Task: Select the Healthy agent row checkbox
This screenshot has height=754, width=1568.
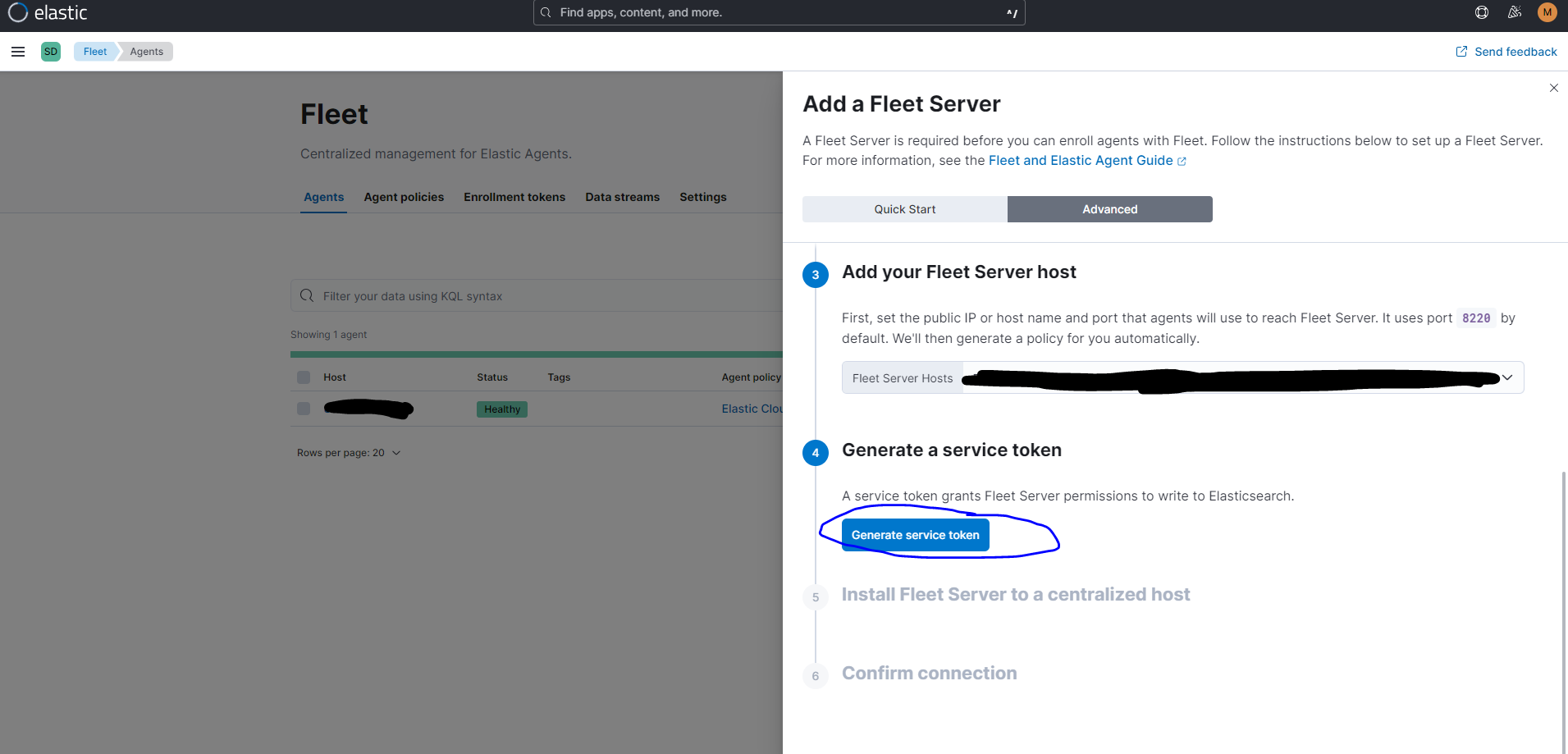Action: click(x=304, y=409)
